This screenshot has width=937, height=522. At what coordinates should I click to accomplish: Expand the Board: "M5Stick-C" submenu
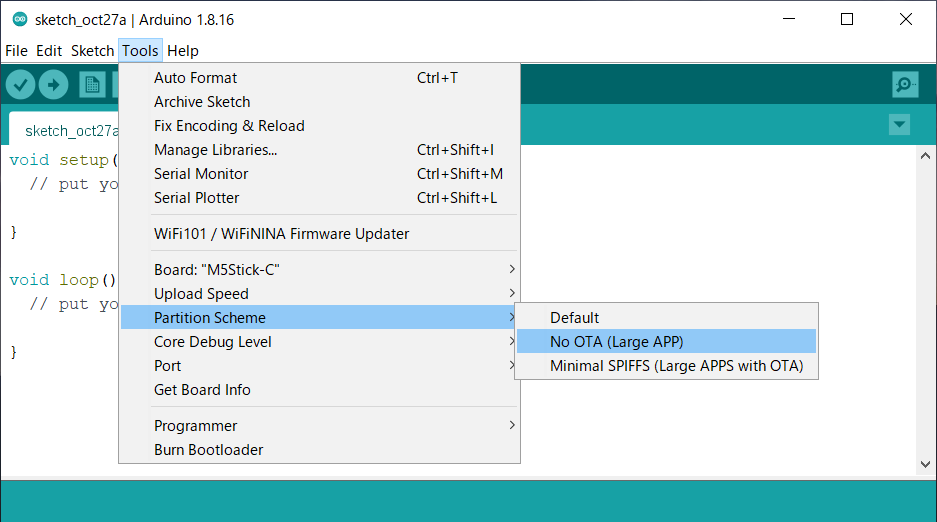320,269
